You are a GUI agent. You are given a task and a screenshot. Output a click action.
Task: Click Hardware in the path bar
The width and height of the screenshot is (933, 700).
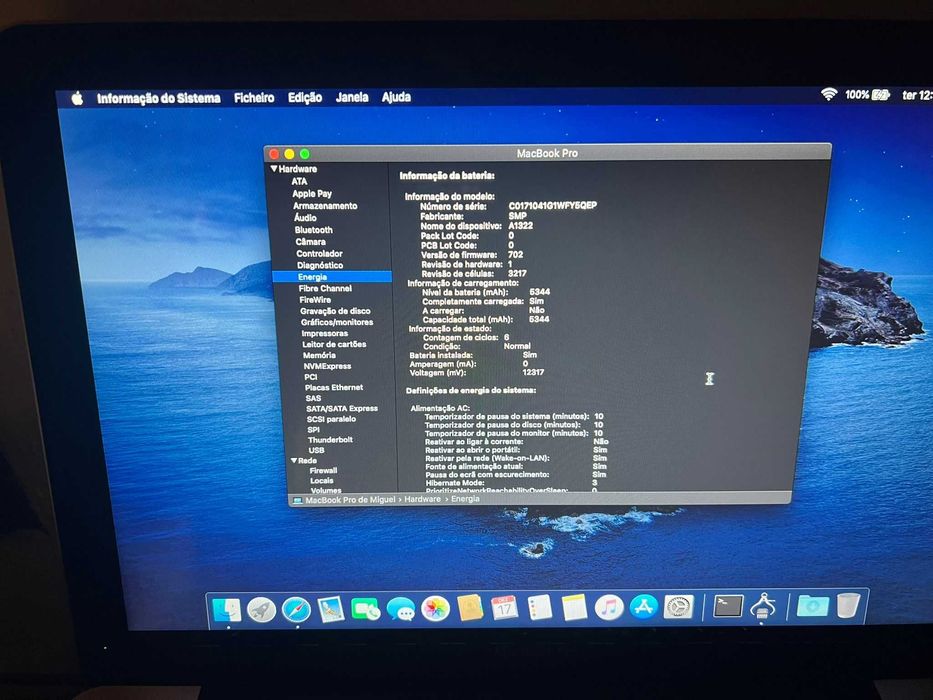point(422,499)
